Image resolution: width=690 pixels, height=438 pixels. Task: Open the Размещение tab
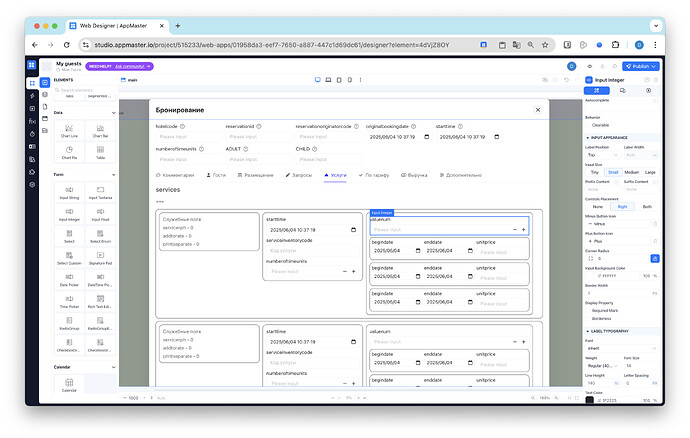tap(255, 175)
